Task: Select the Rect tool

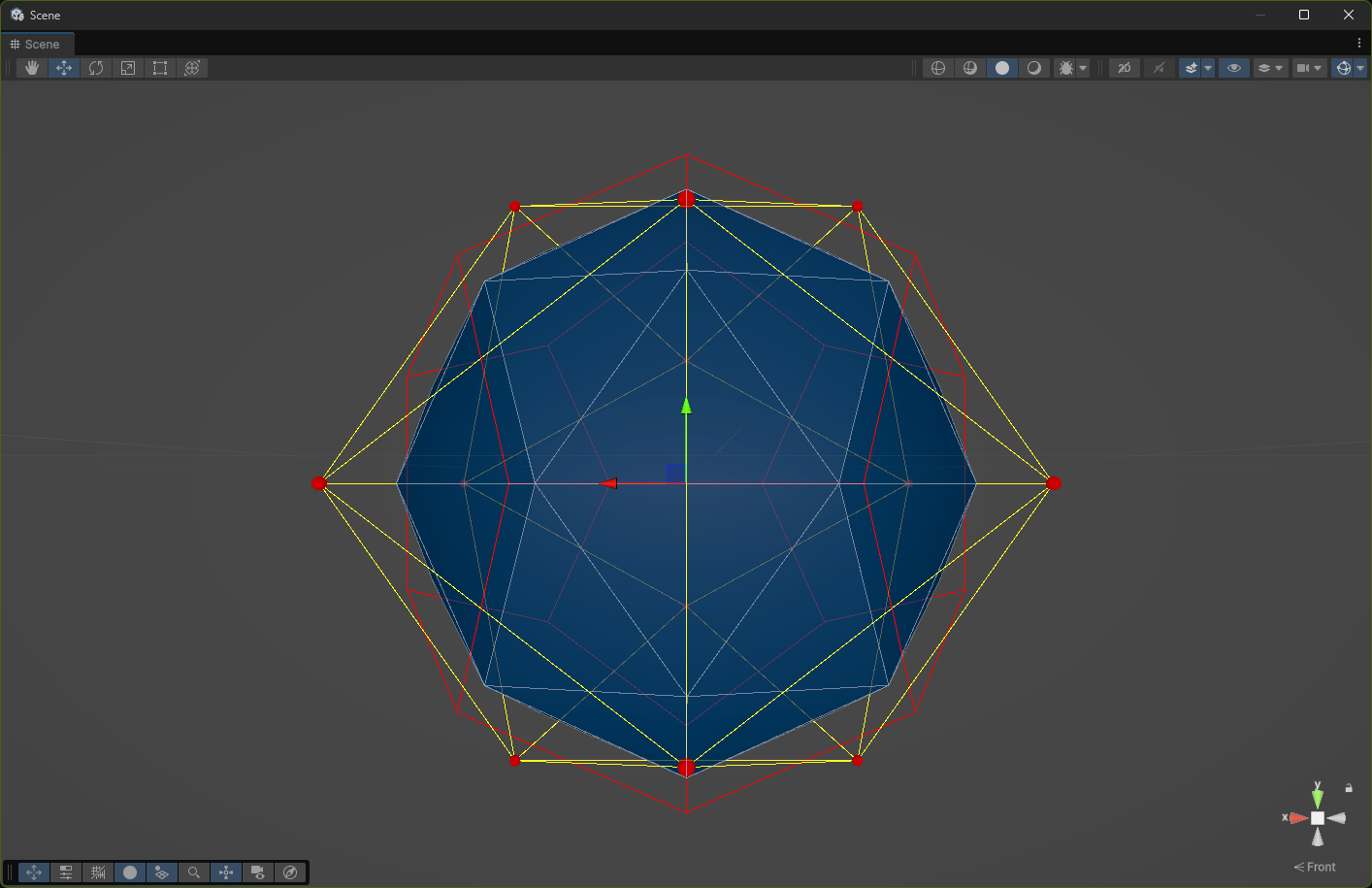Action: coord(160,68)
